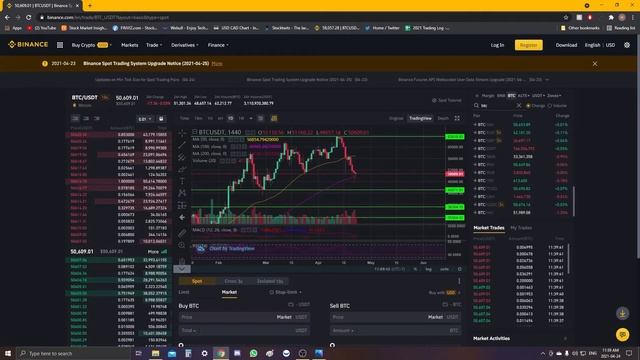Toggle log scale on the chart
This screenshot has height=360, width=640.
click(x=429, y=269)
